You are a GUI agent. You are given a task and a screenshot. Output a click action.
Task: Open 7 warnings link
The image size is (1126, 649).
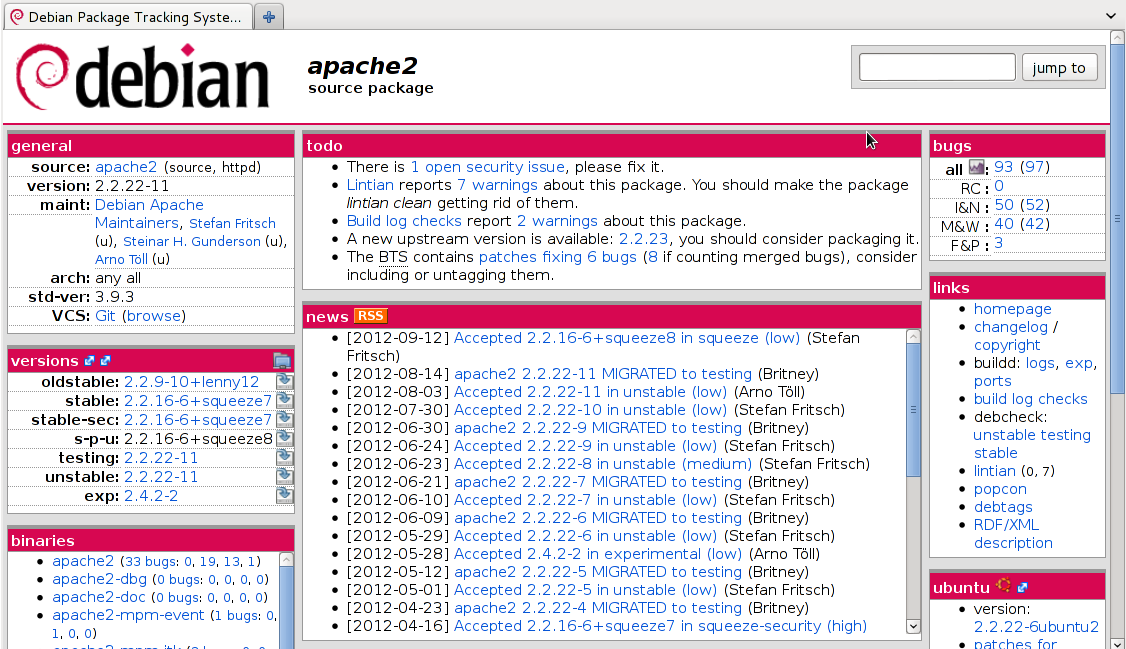(x=497, y=185)
